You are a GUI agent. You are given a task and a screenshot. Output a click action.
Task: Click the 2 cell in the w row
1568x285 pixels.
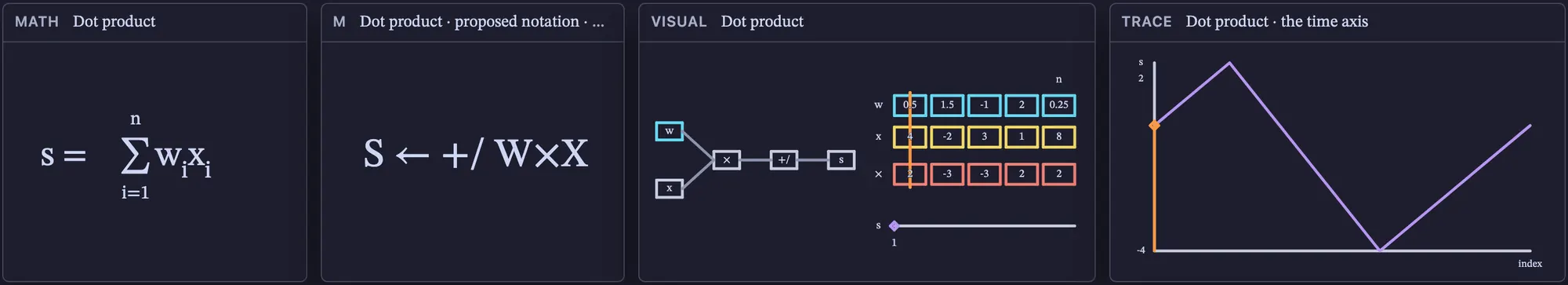pyautogui.click(x=1022, y=105)
